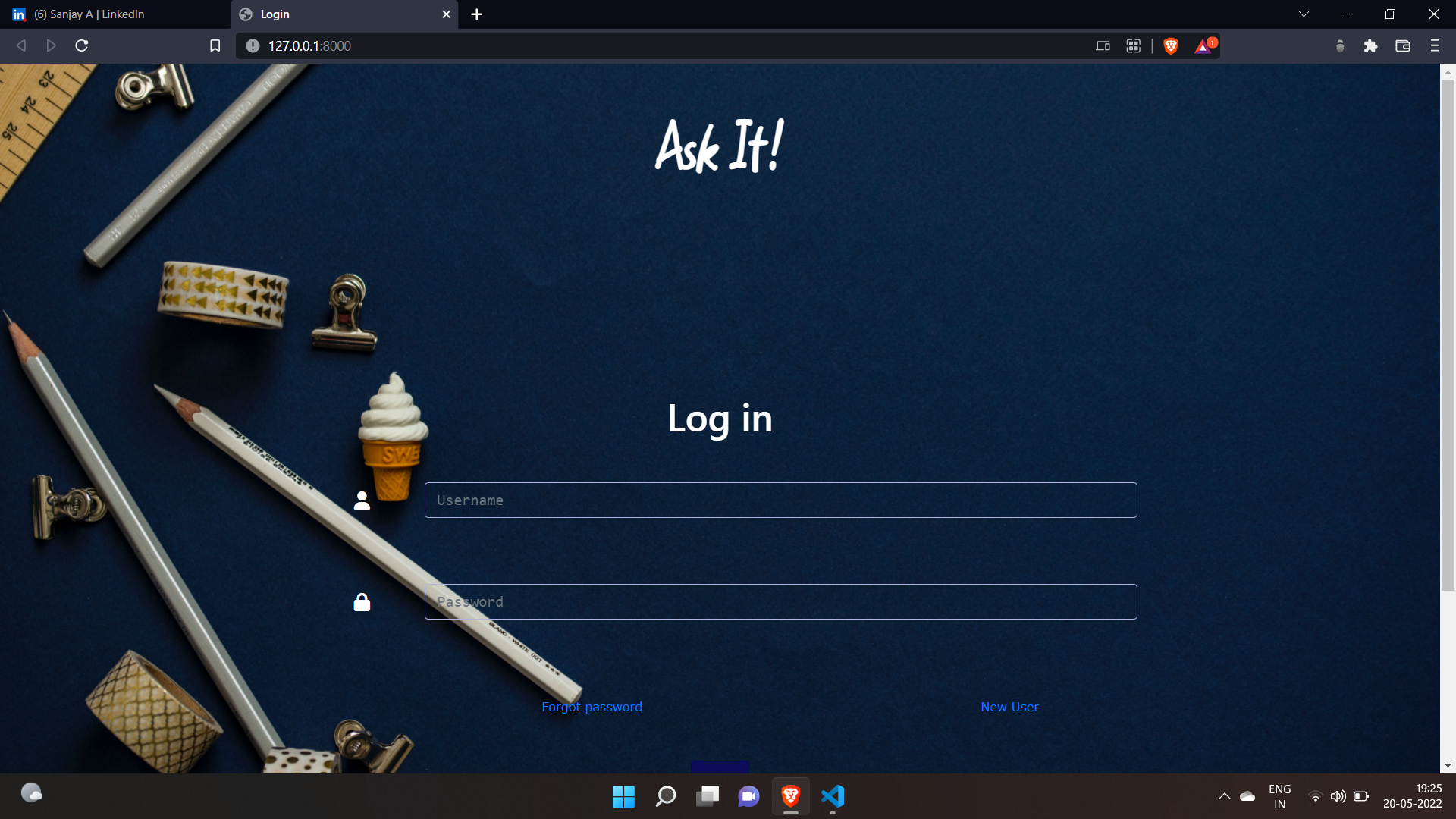Image resolution: width=1456 pixels, height=819 pixels.
Task: Reload the current page
Action: coord(82,46)
